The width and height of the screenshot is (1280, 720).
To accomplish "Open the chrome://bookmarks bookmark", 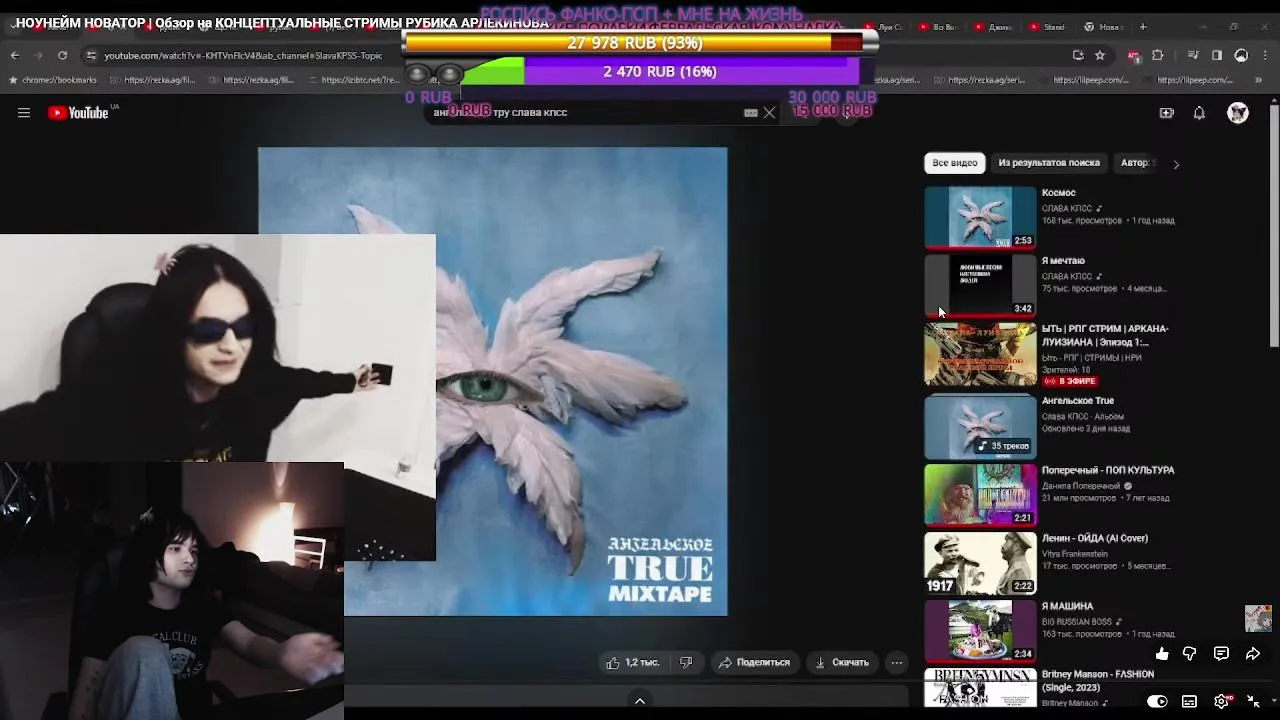I will (53, 80).
